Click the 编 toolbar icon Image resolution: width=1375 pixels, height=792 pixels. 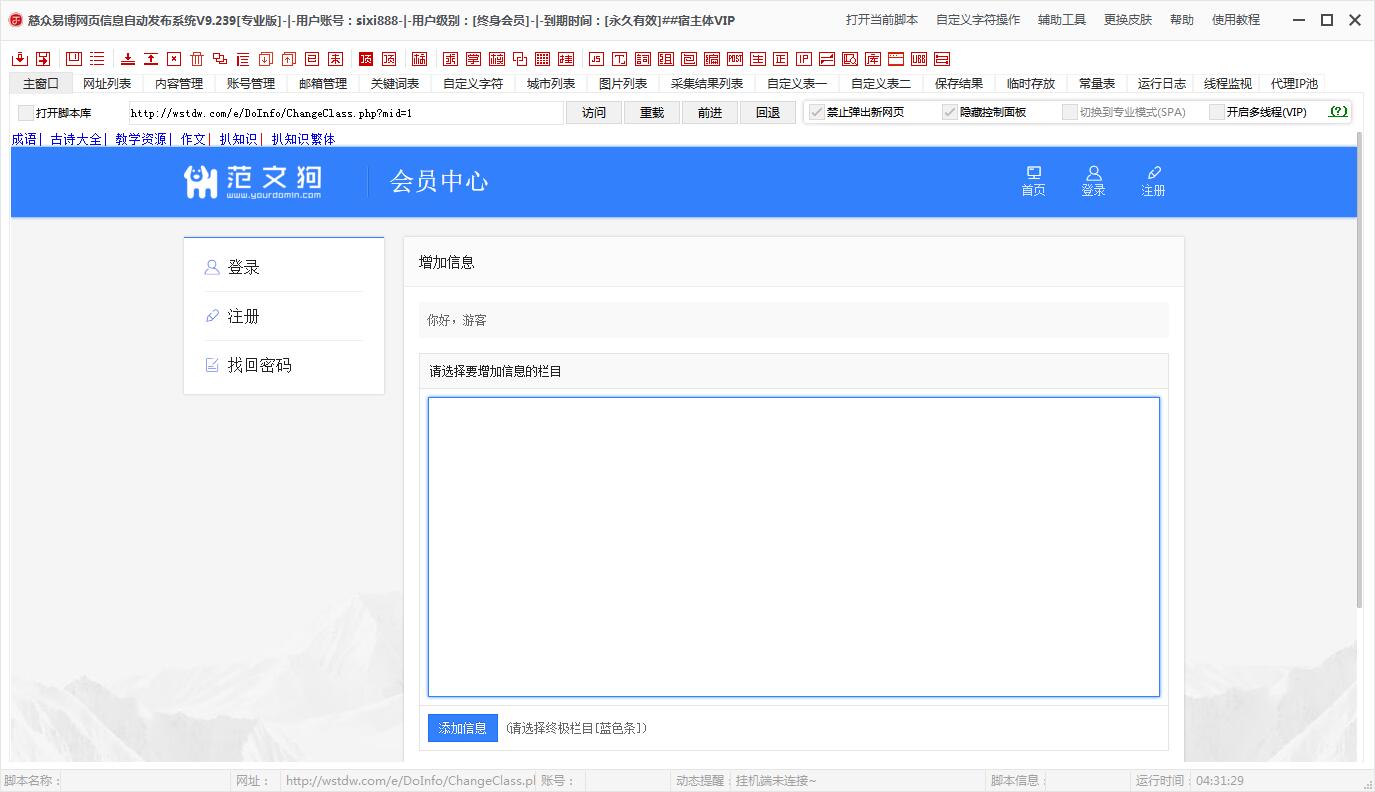[712, 59]
